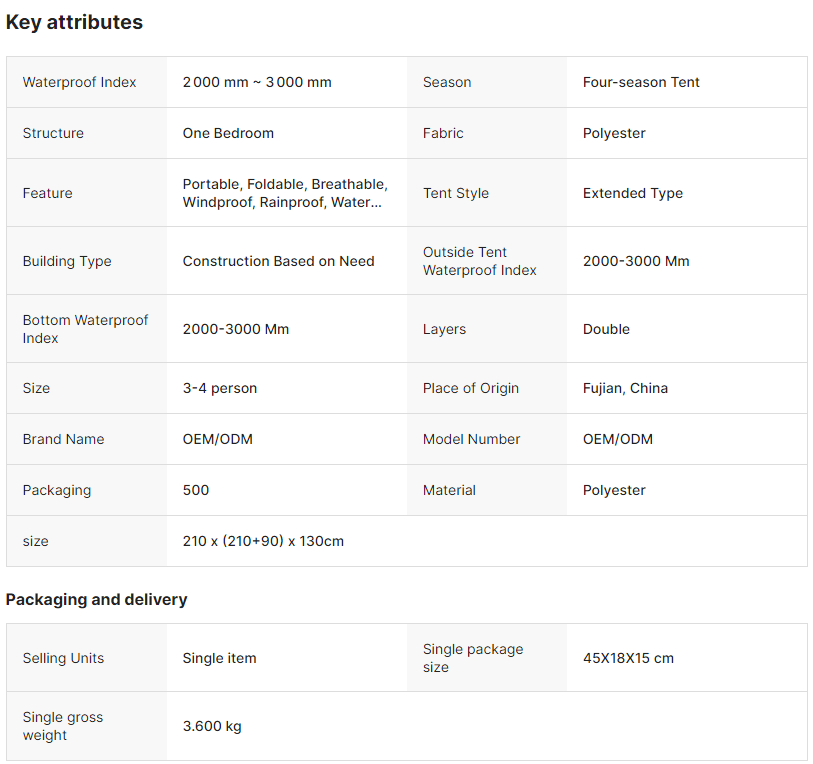The width and height of the screenshot is (813, 764).
Task: Select the Packaging value 500
Action: pos(196,490)
